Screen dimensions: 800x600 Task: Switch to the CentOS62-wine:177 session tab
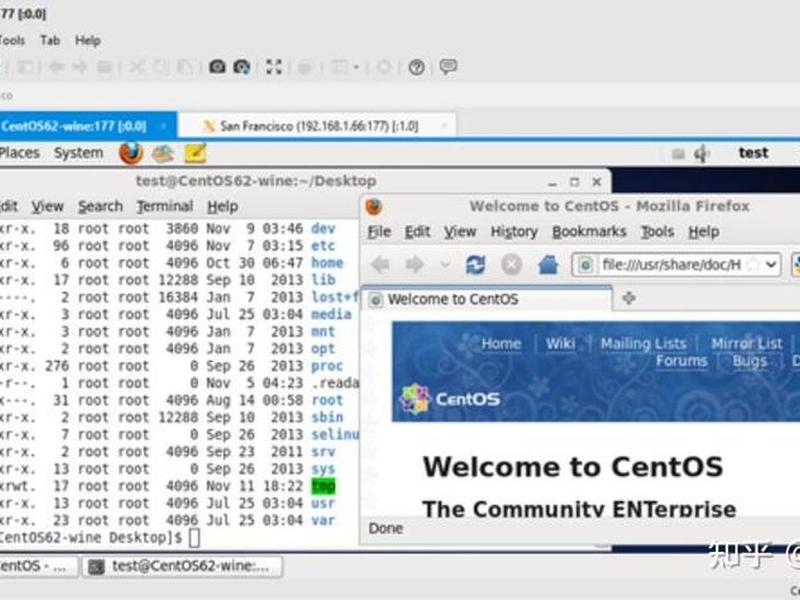point(88,126)
